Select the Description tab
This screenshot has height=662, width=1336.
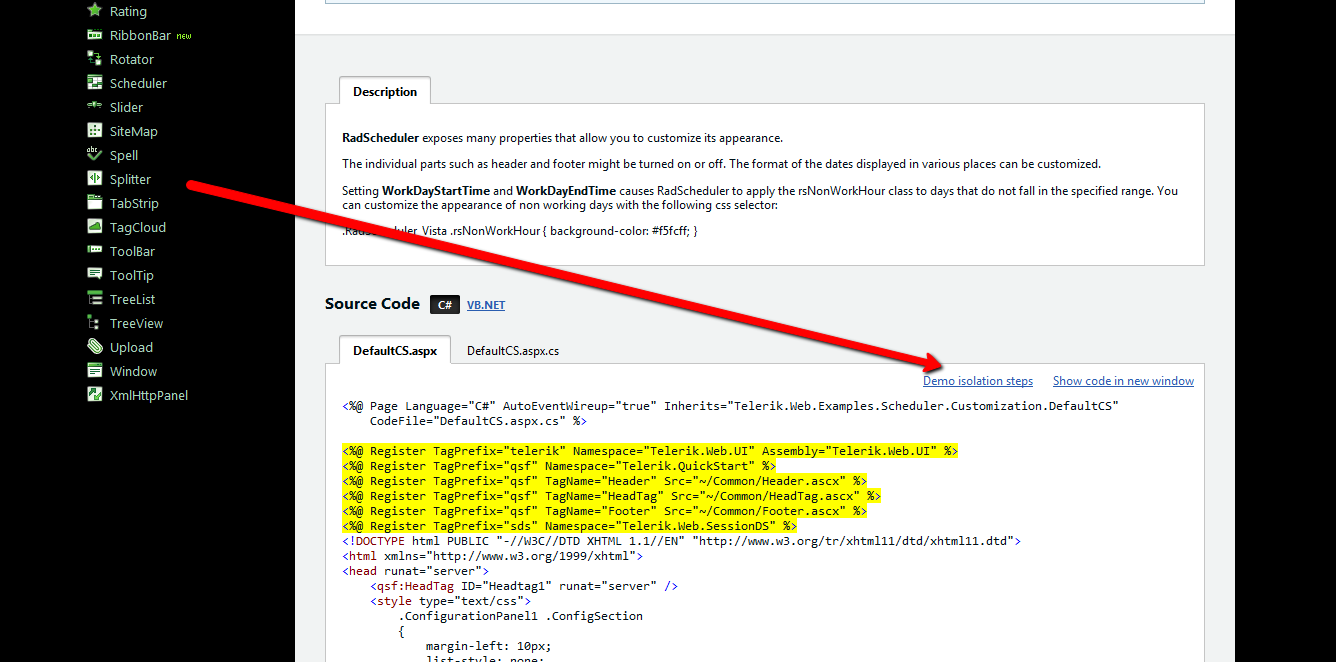(385, 91)
